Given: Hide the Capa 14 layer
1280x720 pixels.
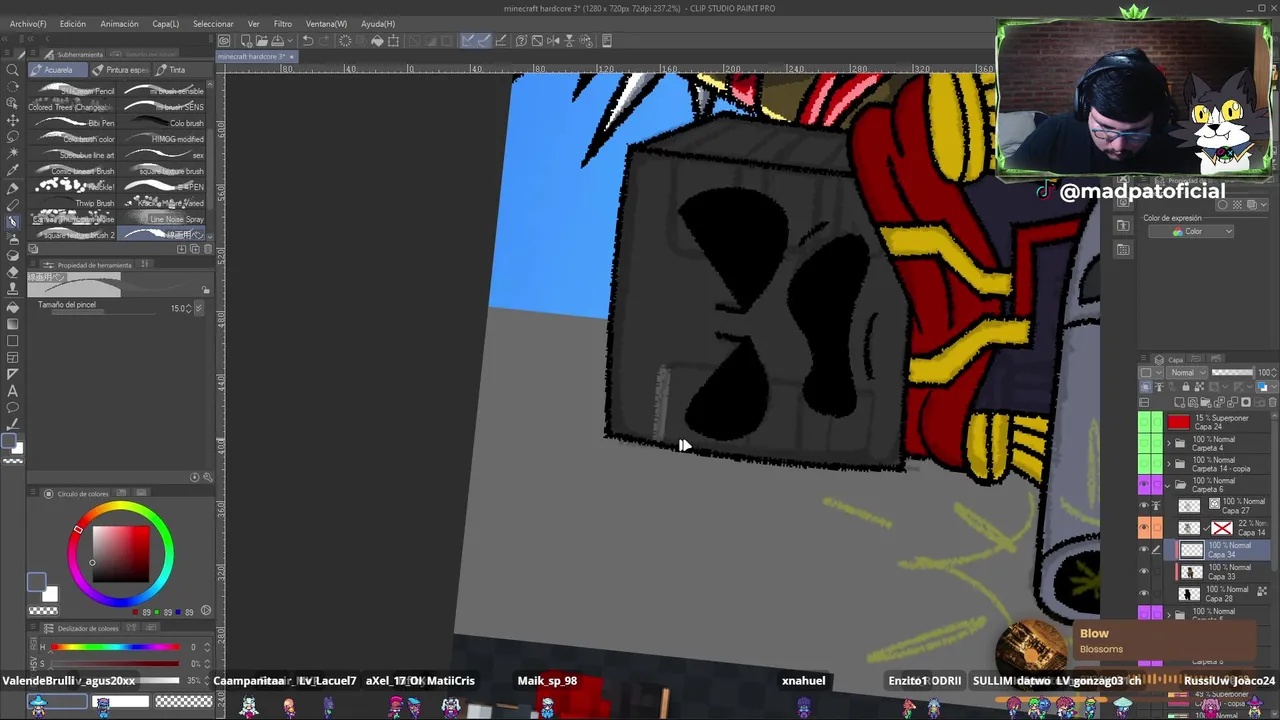Looking at the screenshot, I should [1144, 528].
